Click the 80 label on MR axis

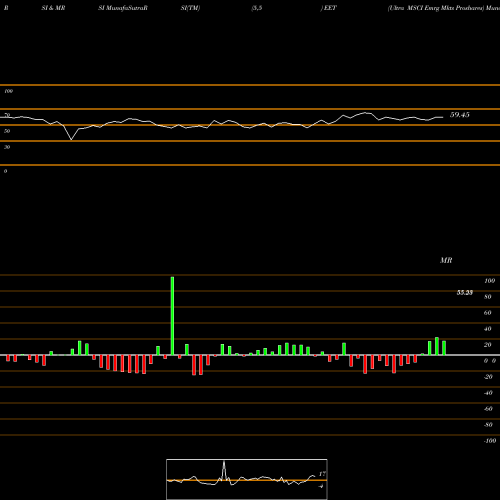coord(488,297)
